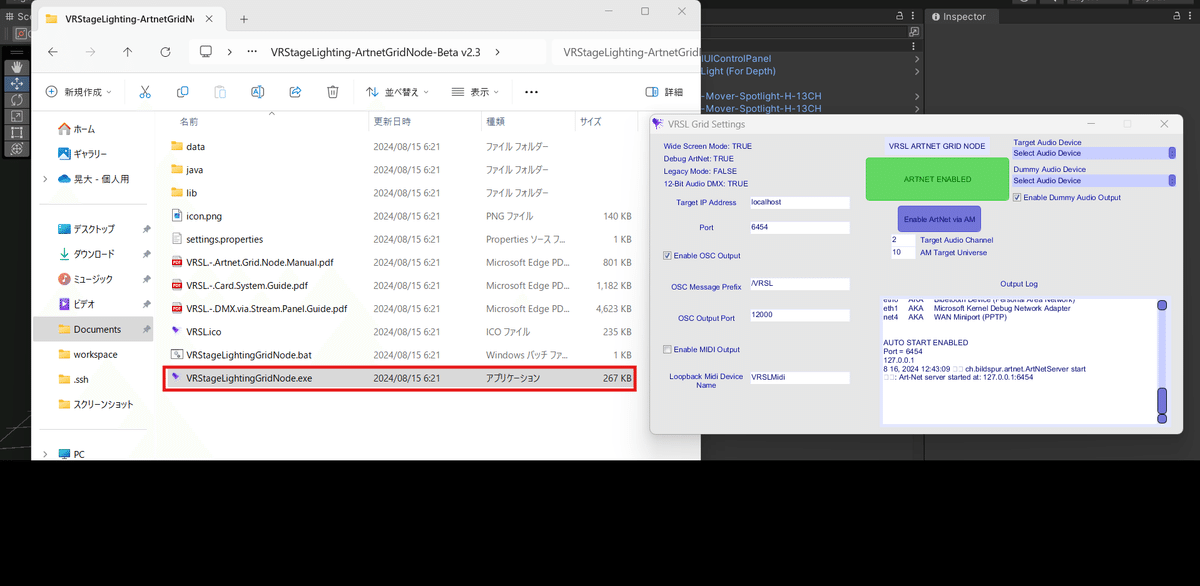Open the Target Audio Device dropdown
Viewport: 1200px width, 586px height.
1094,153
